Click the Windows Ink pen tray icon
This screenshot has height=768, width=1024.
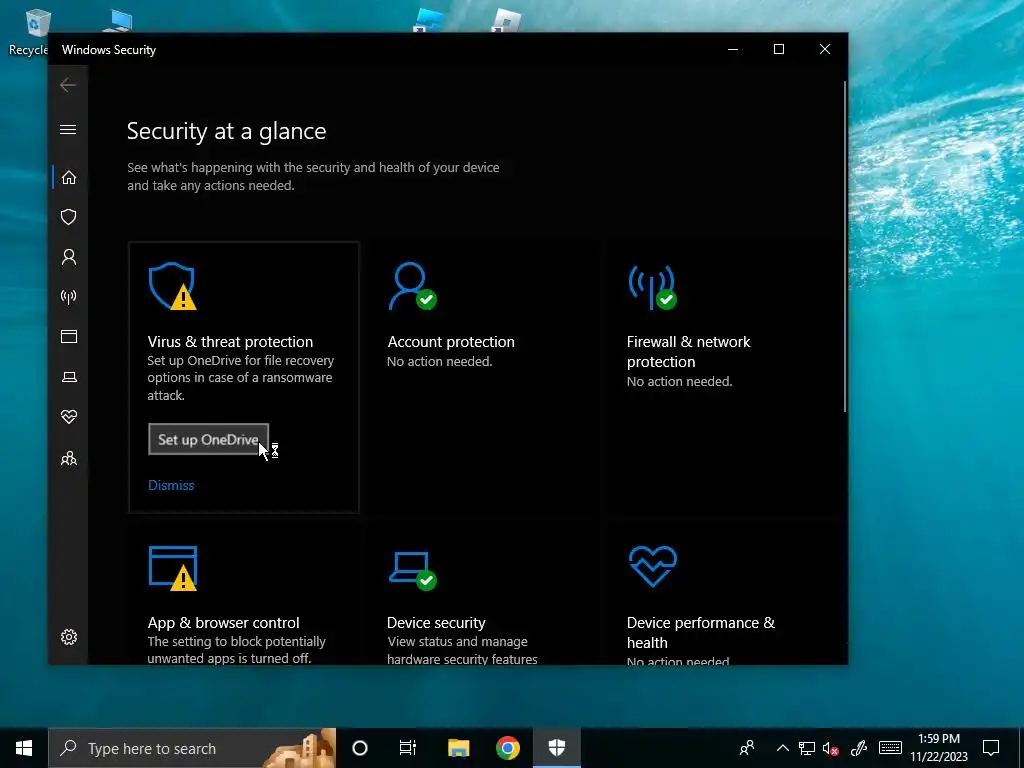[859, 748]
